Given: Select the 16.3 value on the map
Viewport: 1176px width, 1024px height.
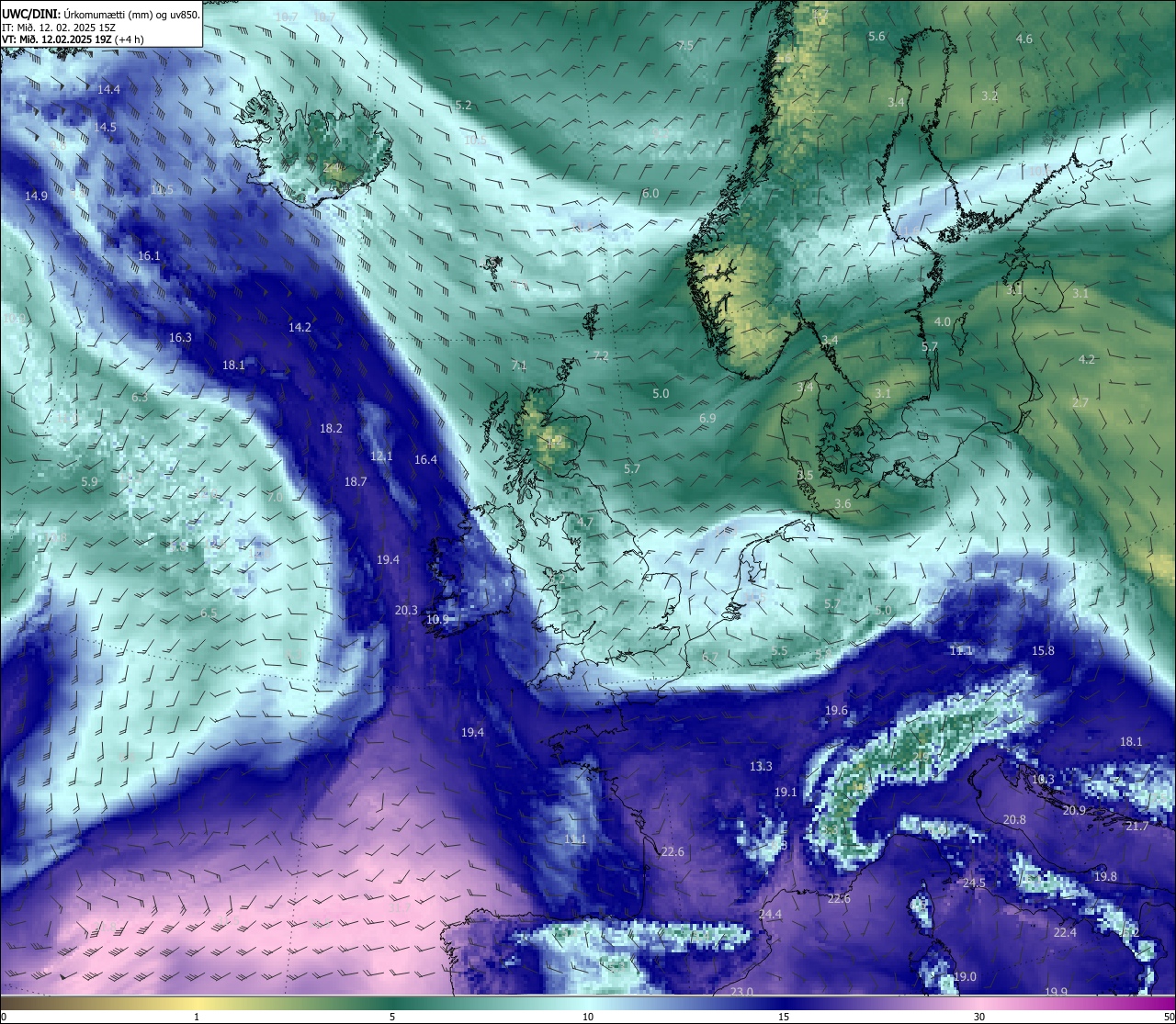Looking at the screenshot, I should (x=180, y=337).
